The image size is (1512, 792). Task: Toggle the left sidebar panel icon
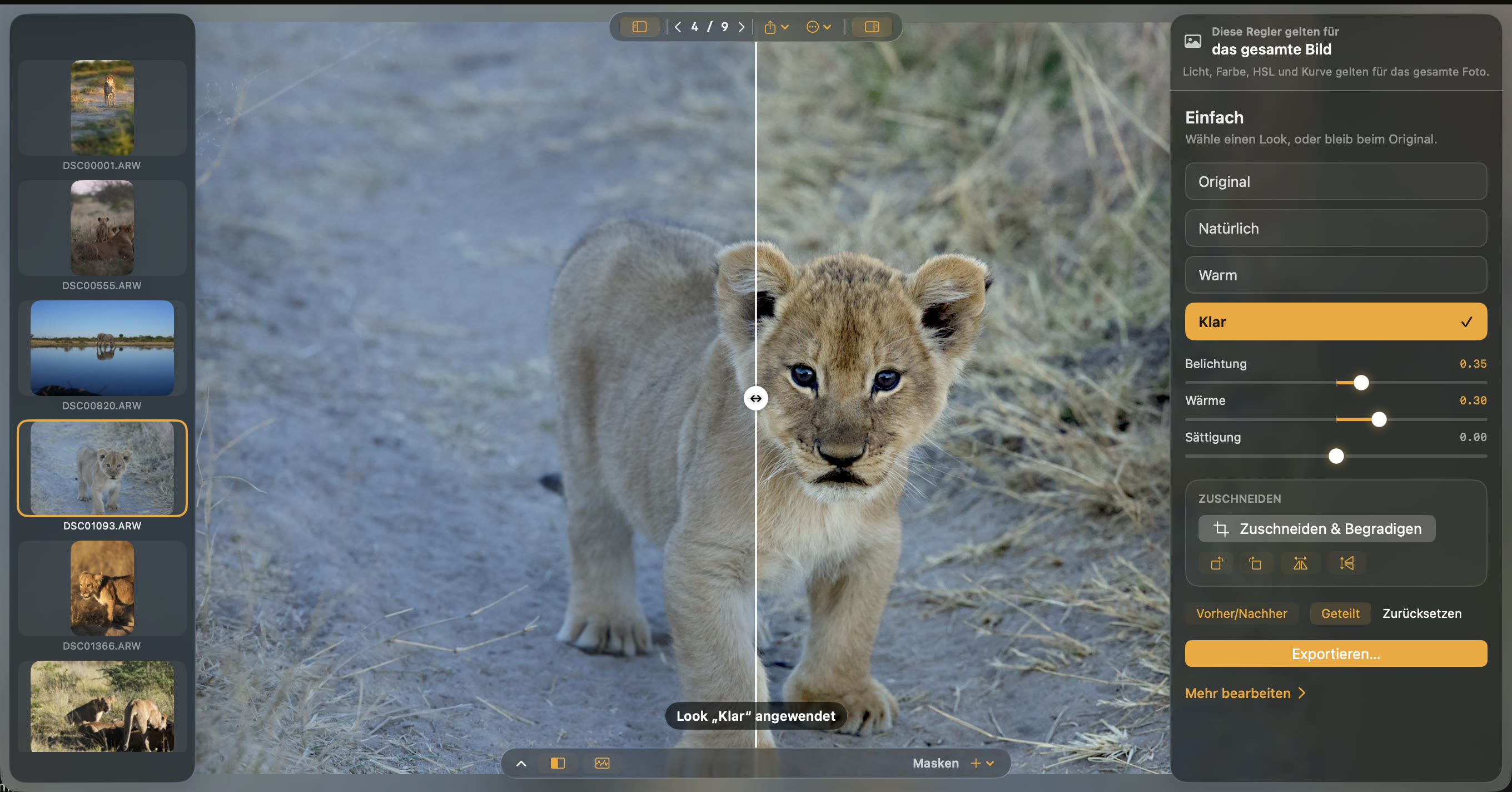click(639, 27)
